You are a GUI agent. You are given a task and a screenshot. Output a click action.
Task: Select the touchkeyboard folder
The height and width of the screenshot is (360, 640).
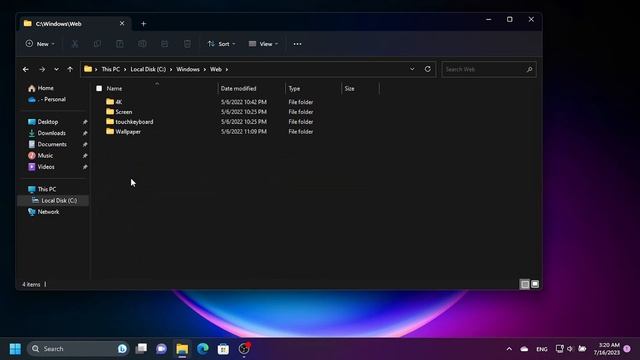tap(130, 122)
